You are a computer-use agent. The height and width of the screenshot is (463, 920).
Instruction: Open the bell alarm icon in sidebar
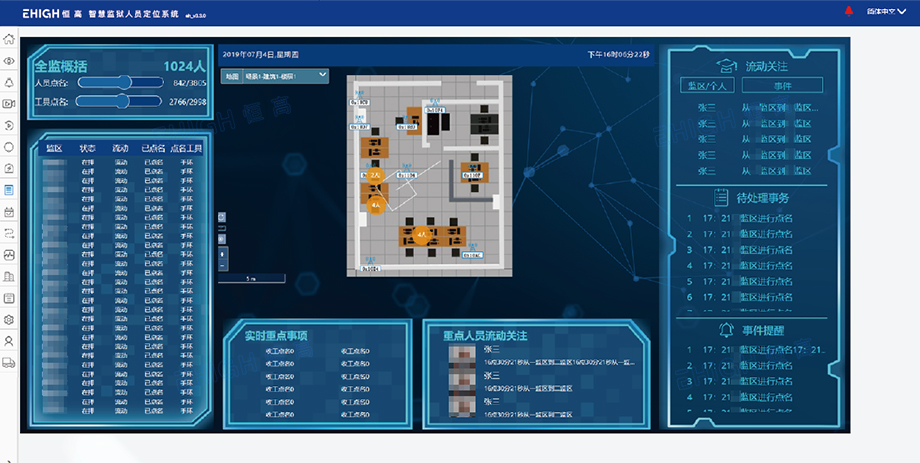click(x=9, y=83)
